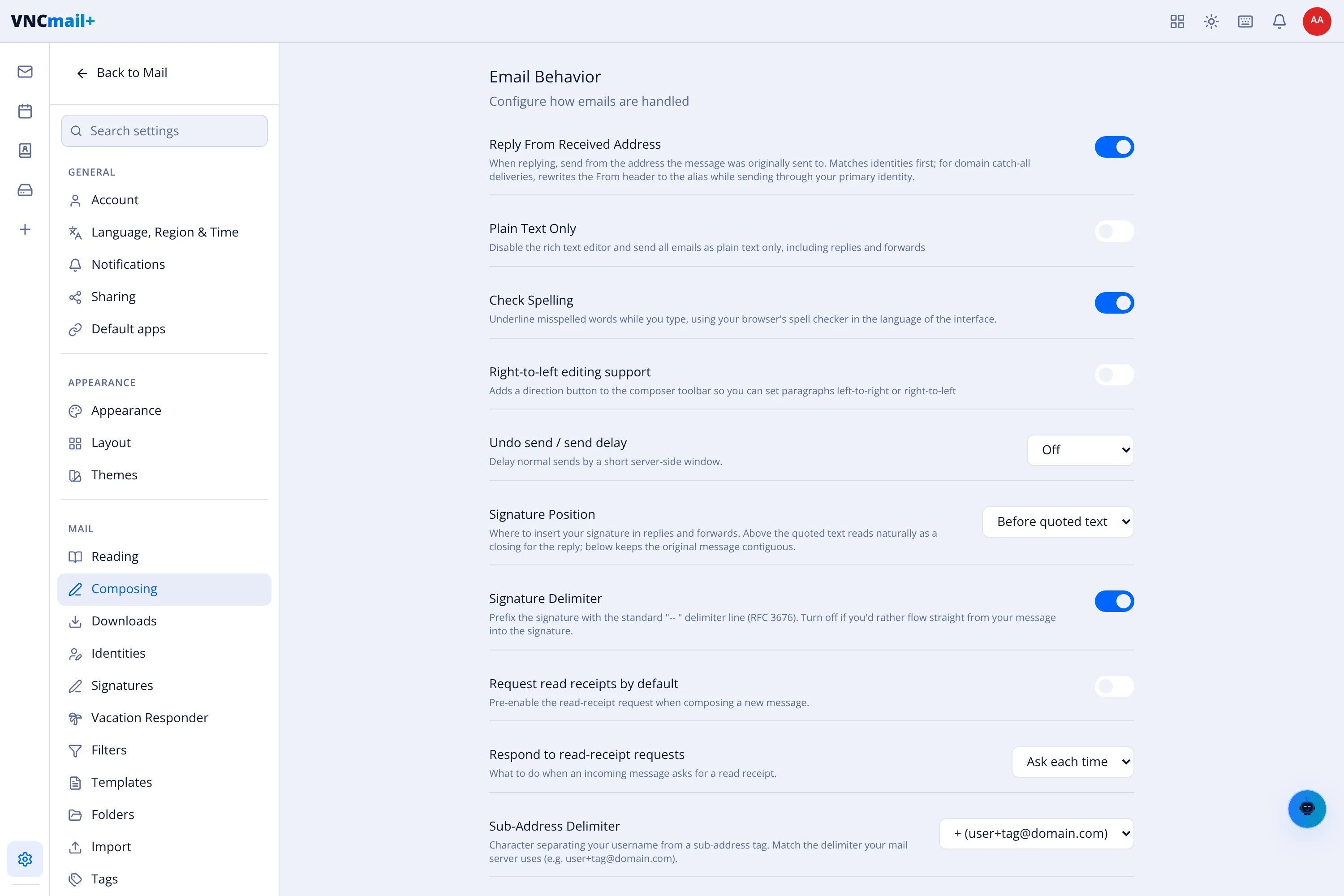Image resolution: width=1344 pixels, height=896 pixels.
Task: Toggle the light/dark theme sun icon
Action: (1211, 21)
